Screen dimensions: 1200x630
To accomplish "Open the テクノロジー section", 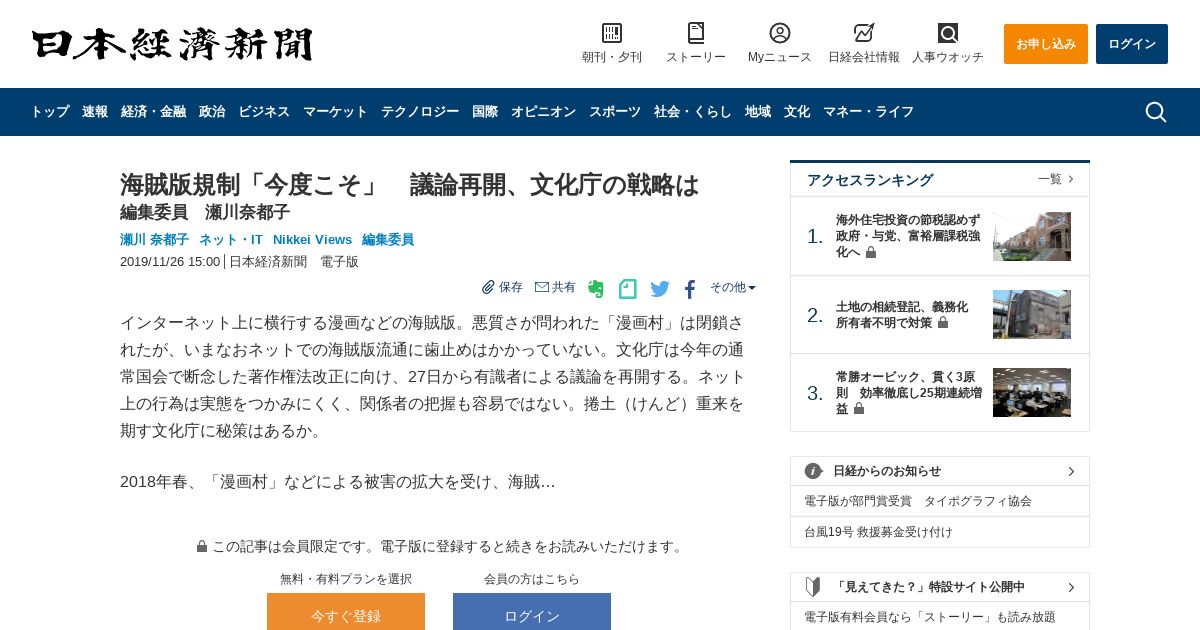I will [x=420, y=112].
